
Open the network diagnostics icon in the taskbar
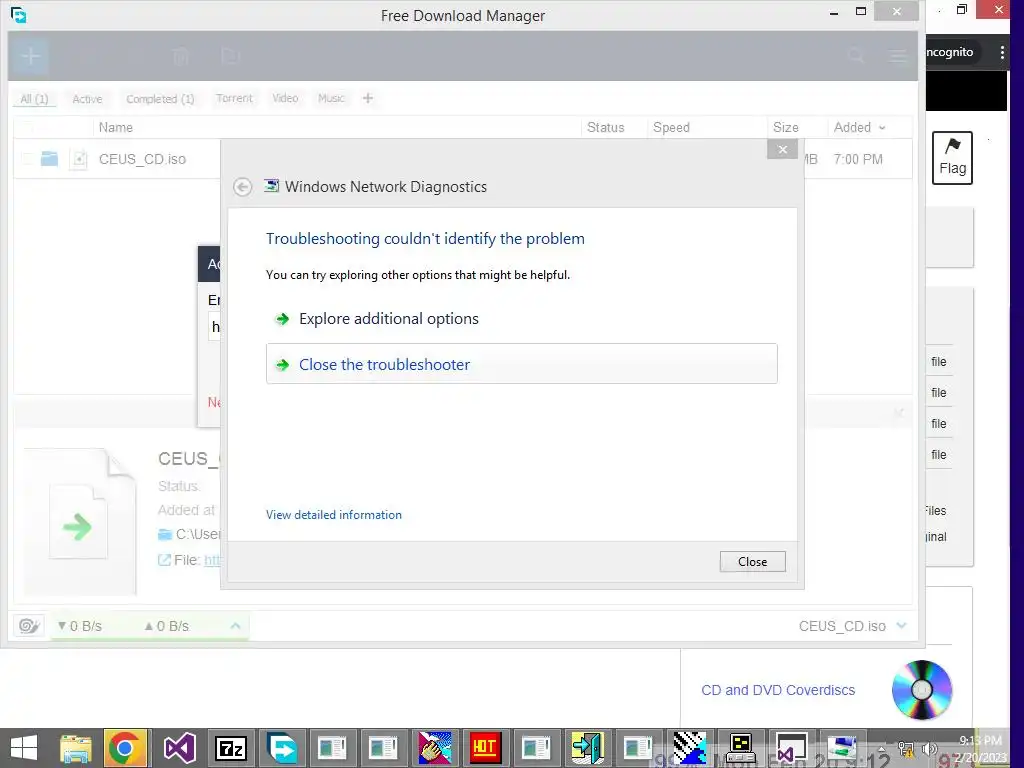(x=842, y=748)
